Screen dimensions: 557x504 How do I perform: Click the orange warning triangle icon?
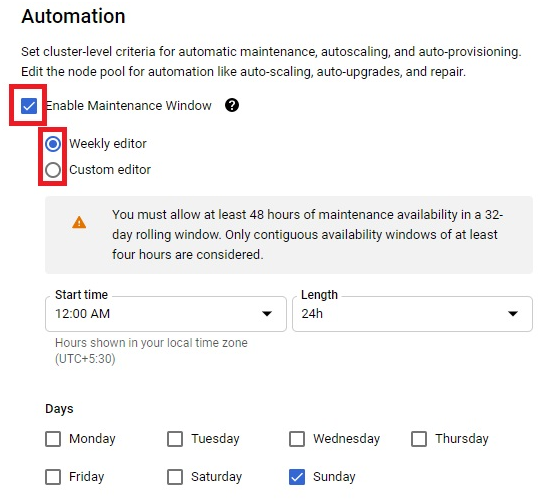(79, 222)
